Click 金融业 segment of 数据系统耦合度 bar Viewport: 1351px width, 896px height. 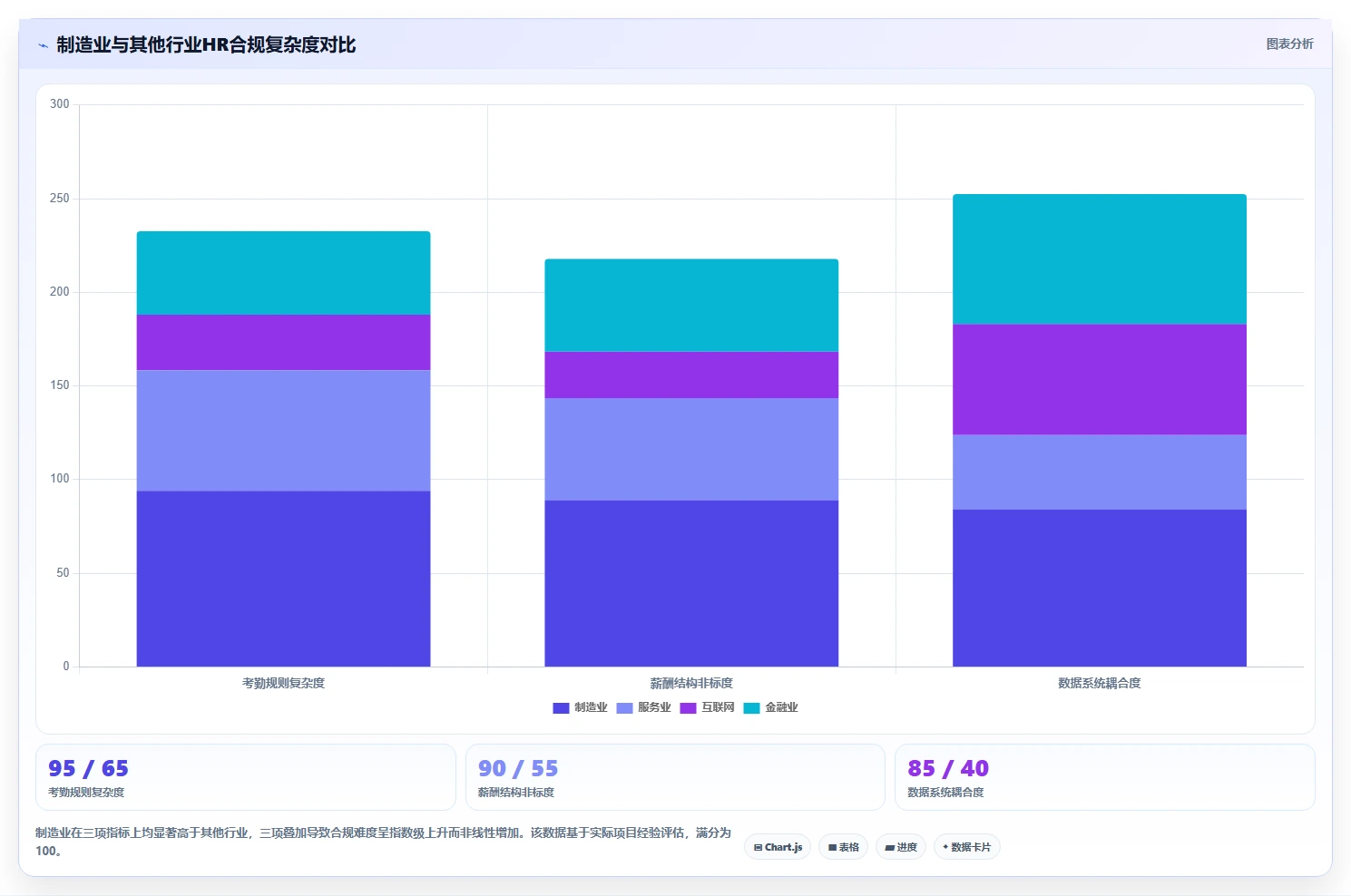pos(1099,259)
